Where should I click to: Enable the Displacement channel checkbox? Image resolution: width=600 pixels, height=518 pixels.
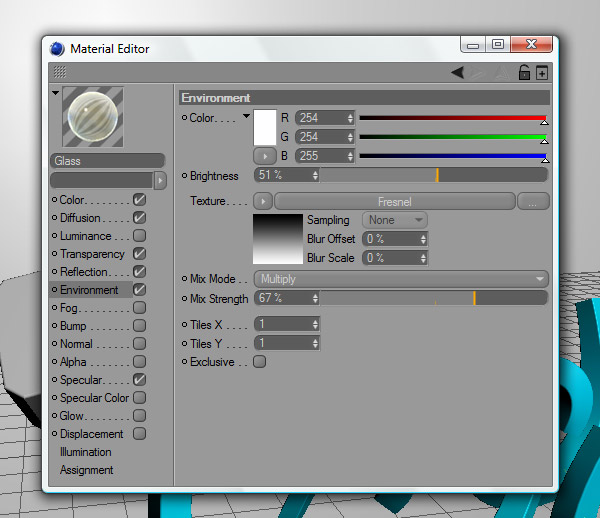click(140, 433)
